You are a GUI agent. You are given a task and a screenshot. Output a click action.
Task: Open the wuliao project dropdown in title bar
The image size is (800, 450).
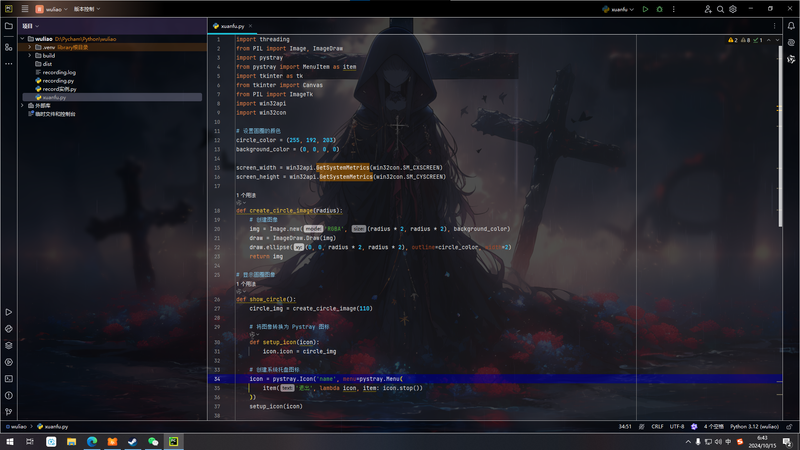pyautogui.click(x=52, y=9)
